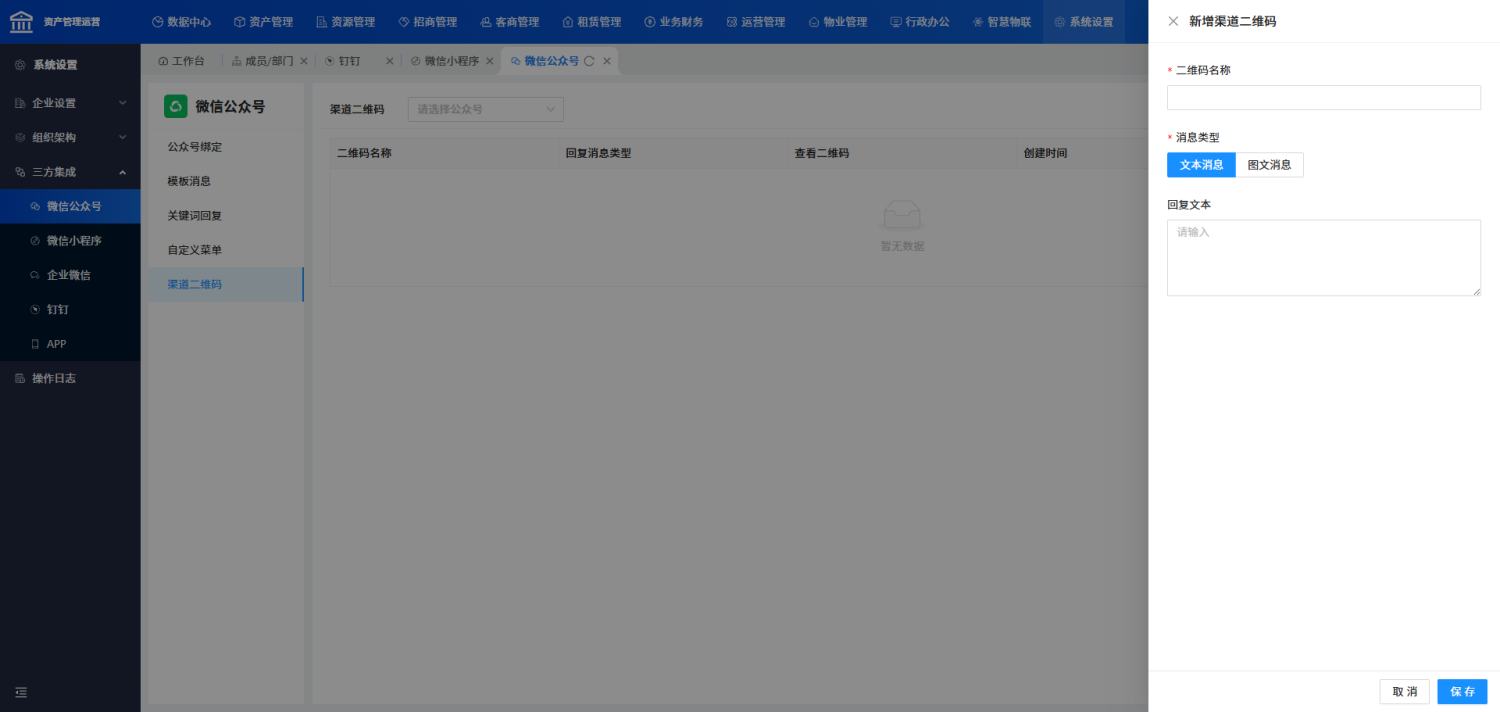Close the 新增渠道二维码 drawer with X icon
The height and width of the screenshot is (712, 1500).
pyautogui.click(x=1173, y=21)
